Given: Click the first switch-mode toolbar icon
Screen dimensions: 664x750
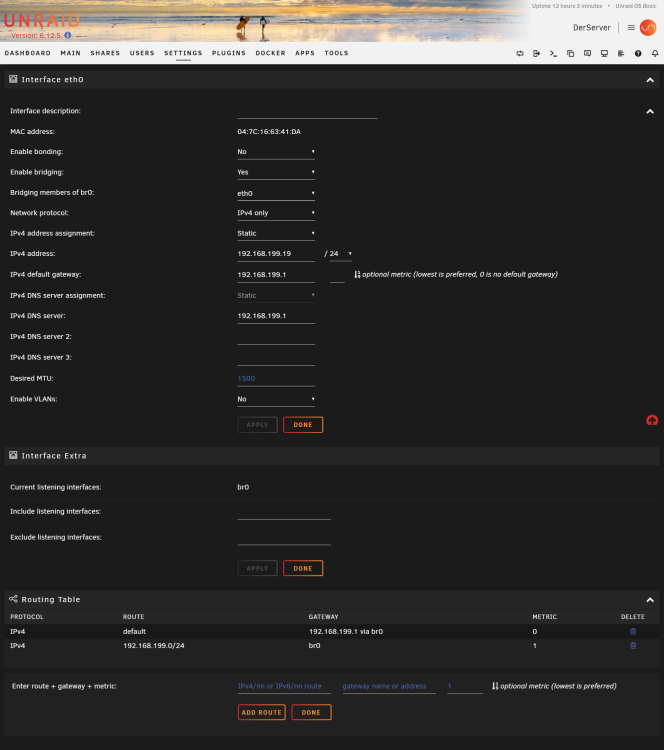Looking at the screenshot, I should [x=520, y=54].
